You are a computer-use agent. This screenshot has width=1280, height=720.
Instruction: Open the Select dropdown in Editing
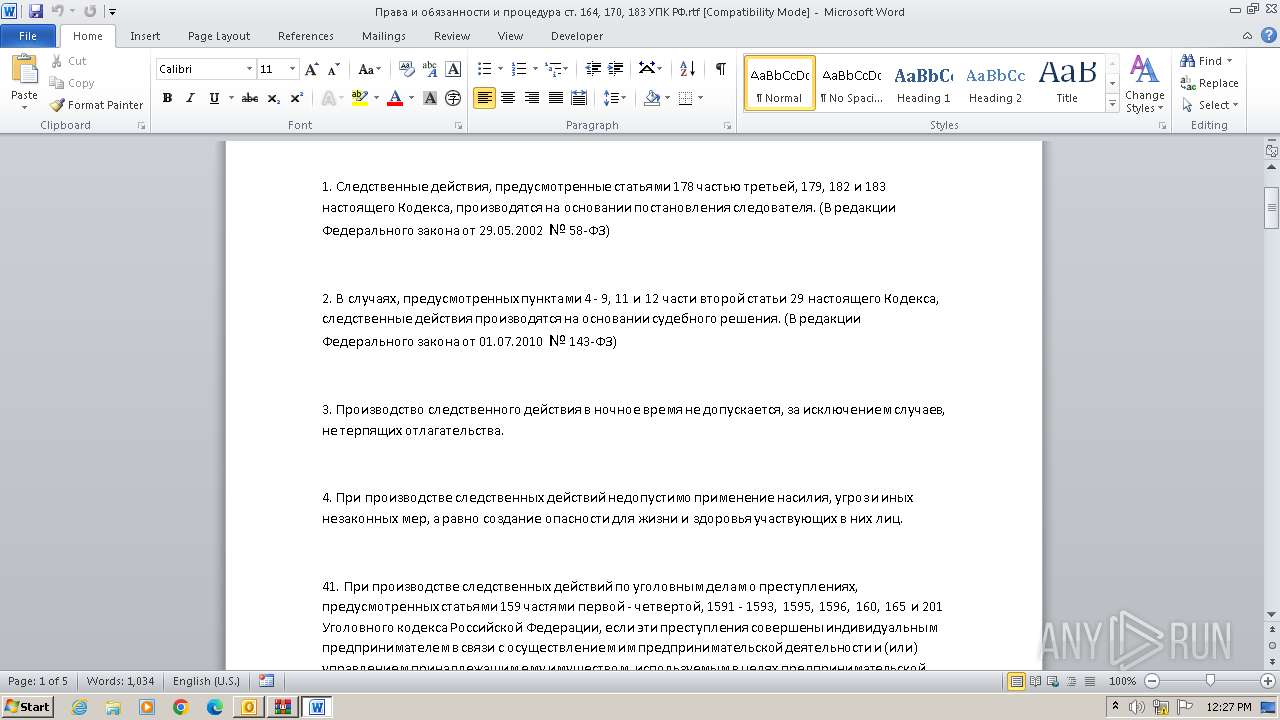(x=1209, y=105)
